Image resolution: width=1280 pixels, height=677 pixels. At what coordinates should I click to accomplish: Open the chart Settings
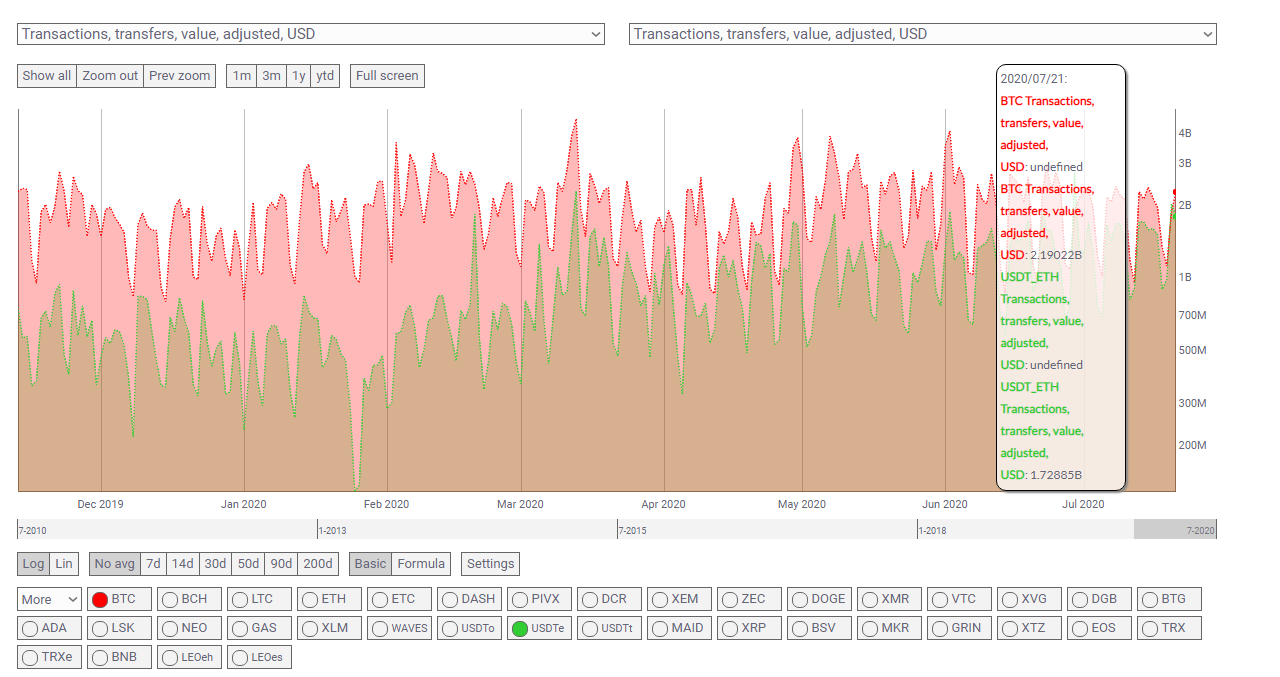490,564
